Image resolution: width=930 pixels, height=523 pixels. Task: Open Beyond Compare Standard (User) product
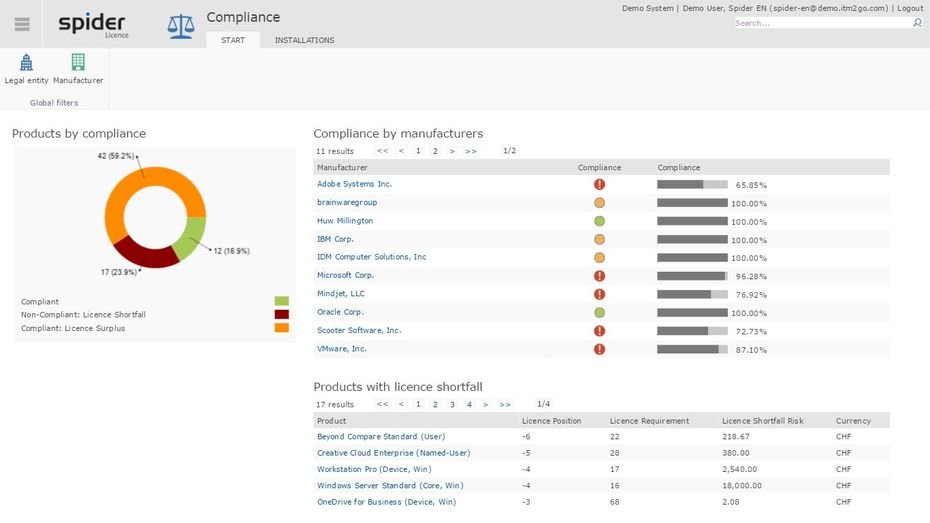click(381, 437)
